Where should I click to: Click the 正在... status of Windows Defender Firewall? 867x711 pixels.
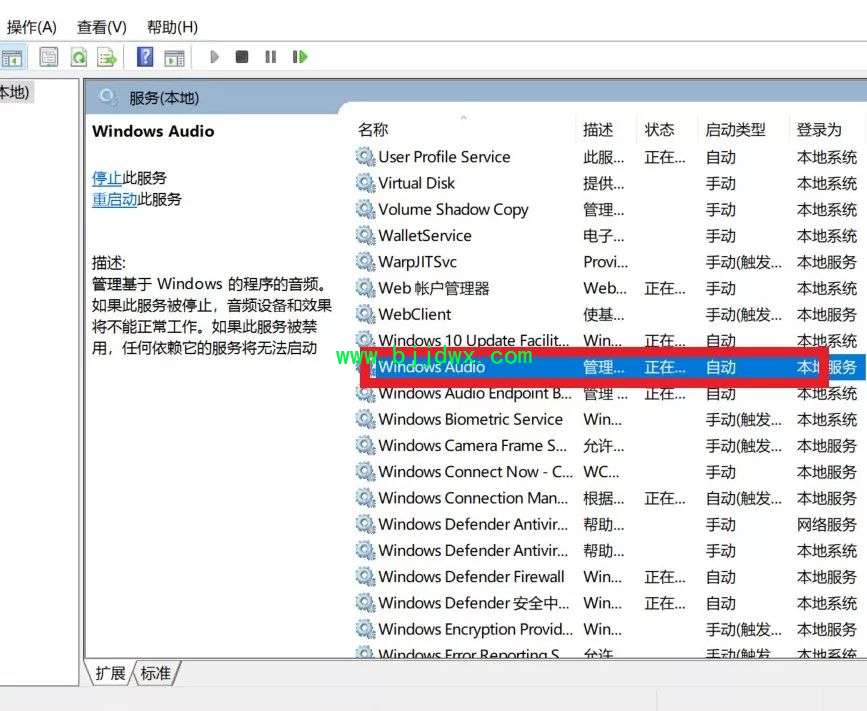coord(665,577)
